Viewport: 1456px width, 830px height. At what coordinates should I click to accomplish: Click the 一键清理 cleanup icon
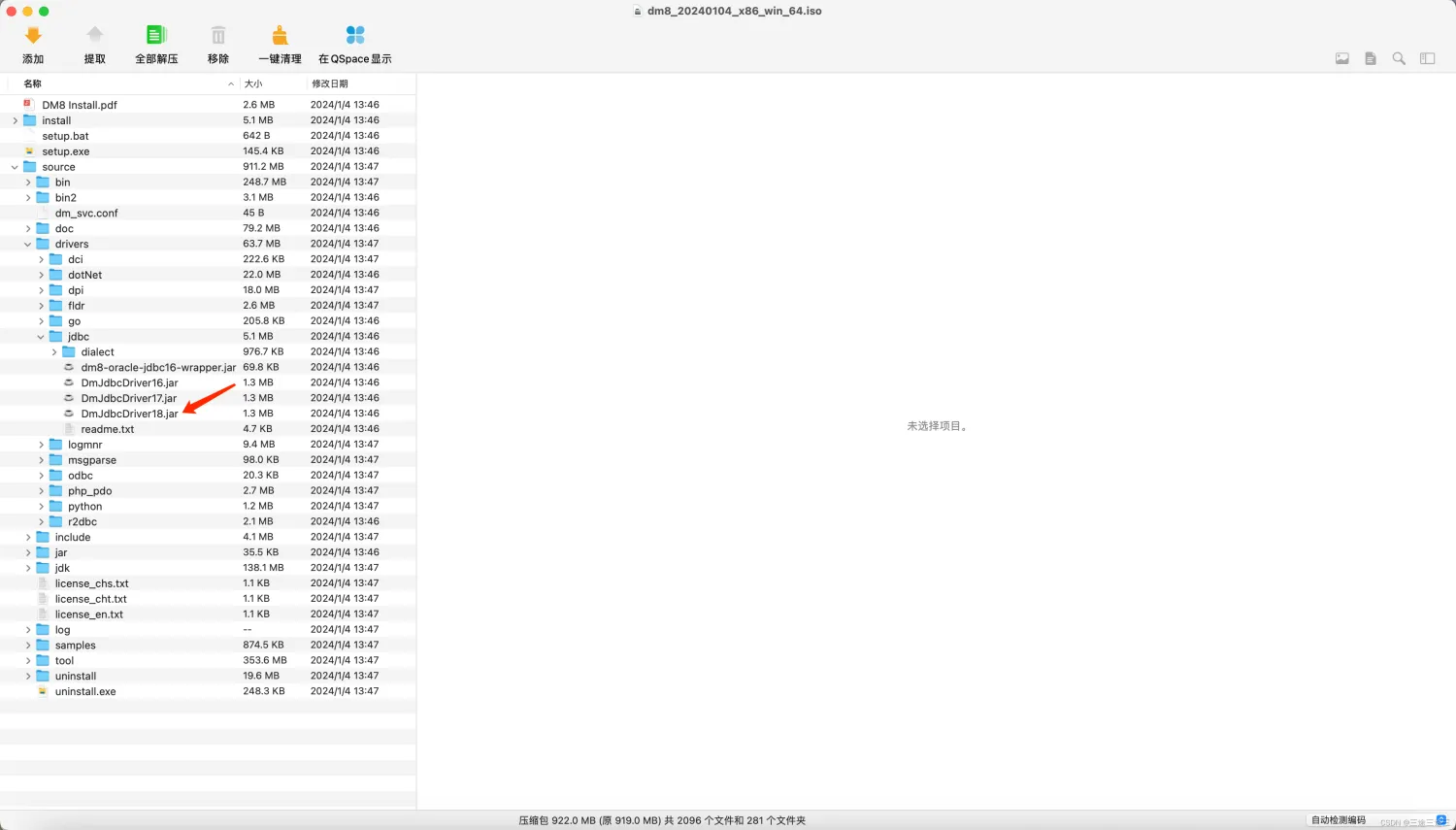(x=280, y=36)
